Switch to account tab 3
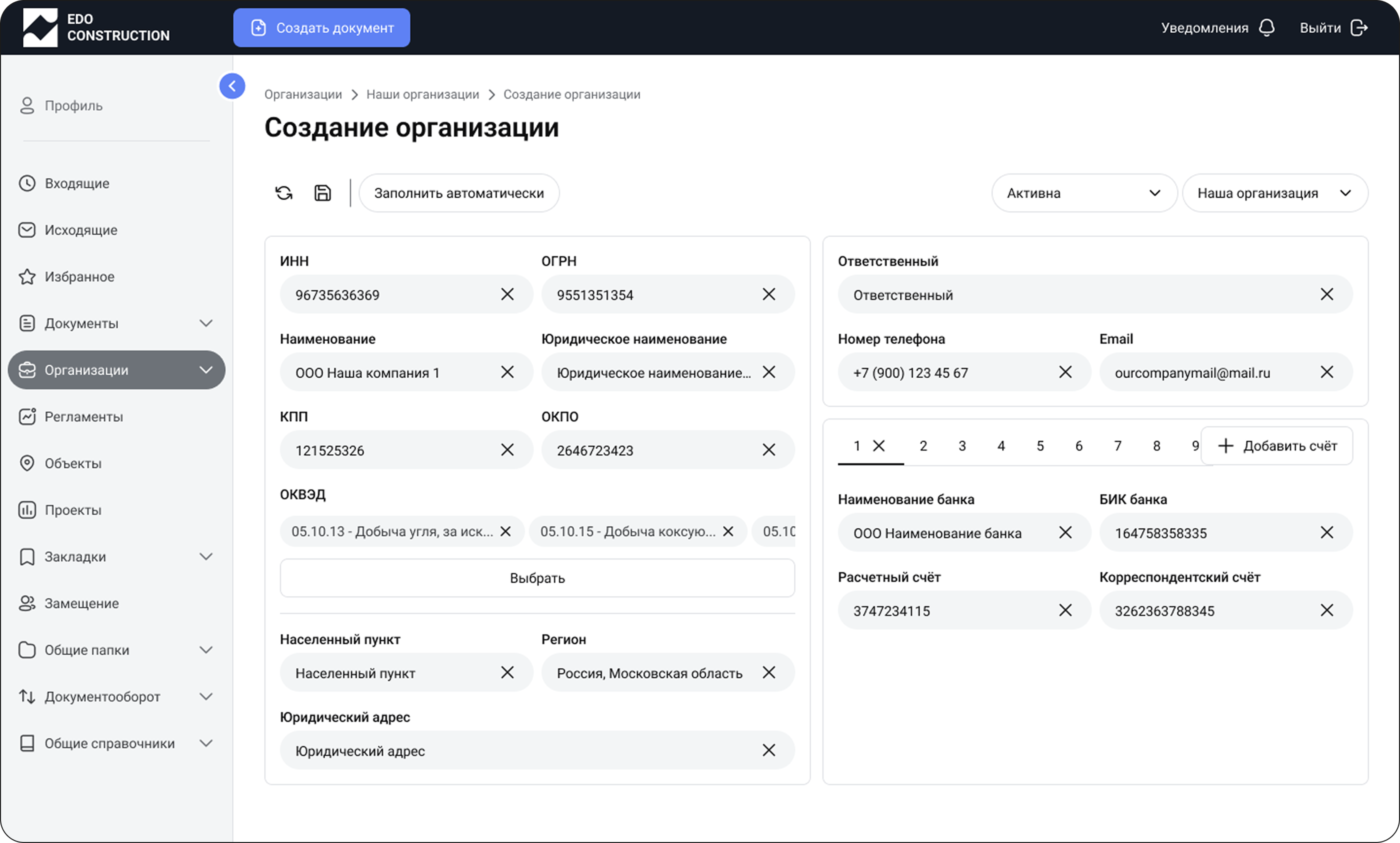Screen dimensions: 1400x843 tap(962, 446)
